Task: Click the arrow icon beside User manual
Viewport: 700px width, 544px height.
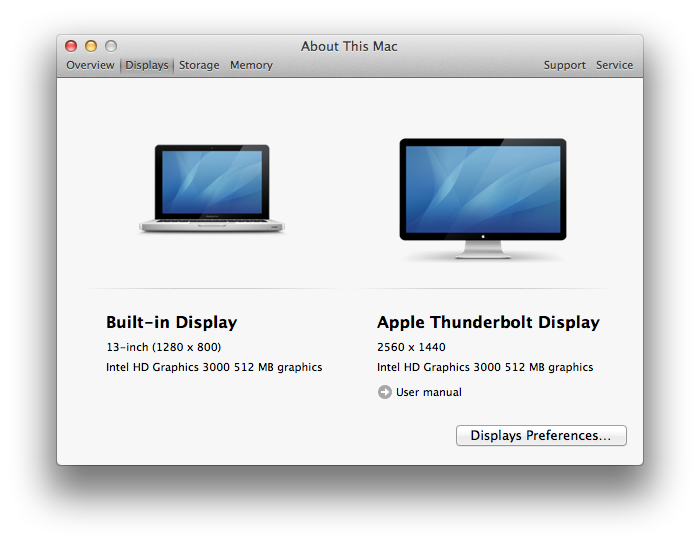Action: click(384, 392)
